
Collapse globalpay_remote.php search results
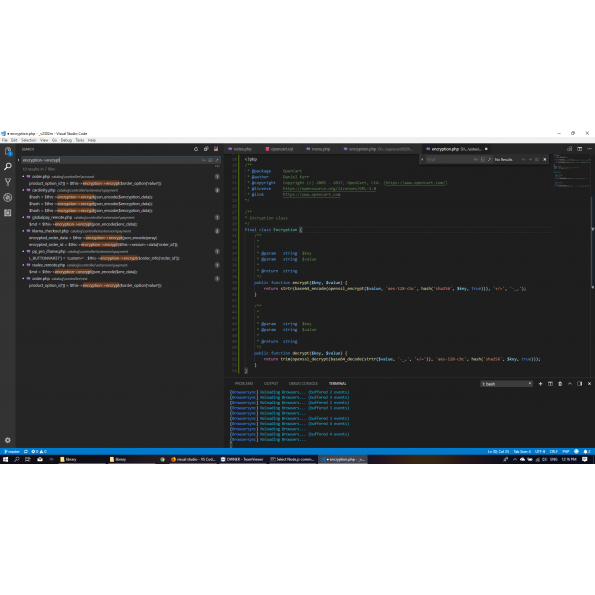23,217
